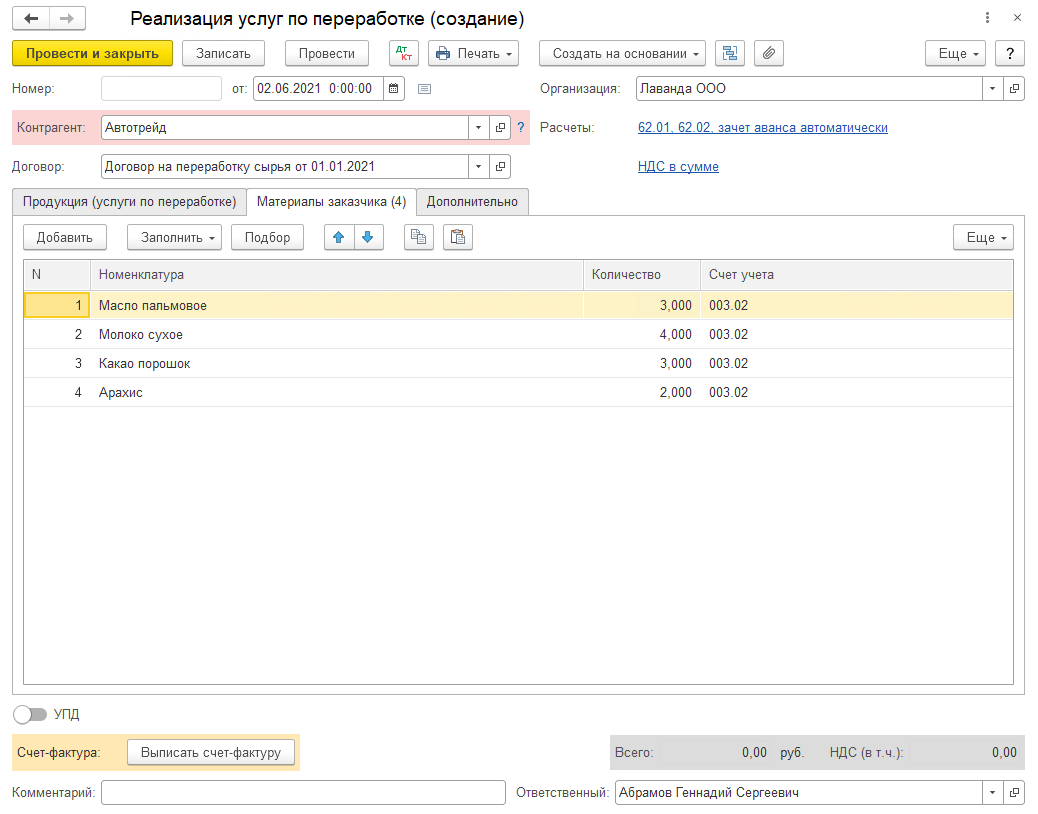Screen dimensions: 1038x814
Task: Post document with Провести
Action: [x=326, y=54]
